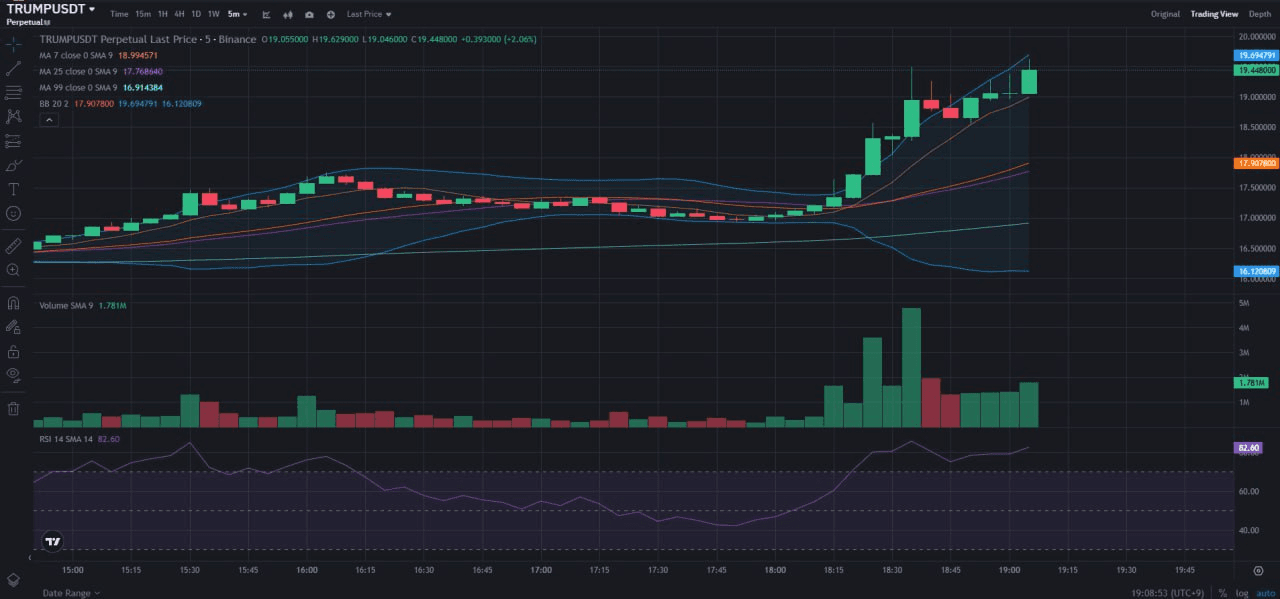Click the TradingView logo on chart

point(53,542)
